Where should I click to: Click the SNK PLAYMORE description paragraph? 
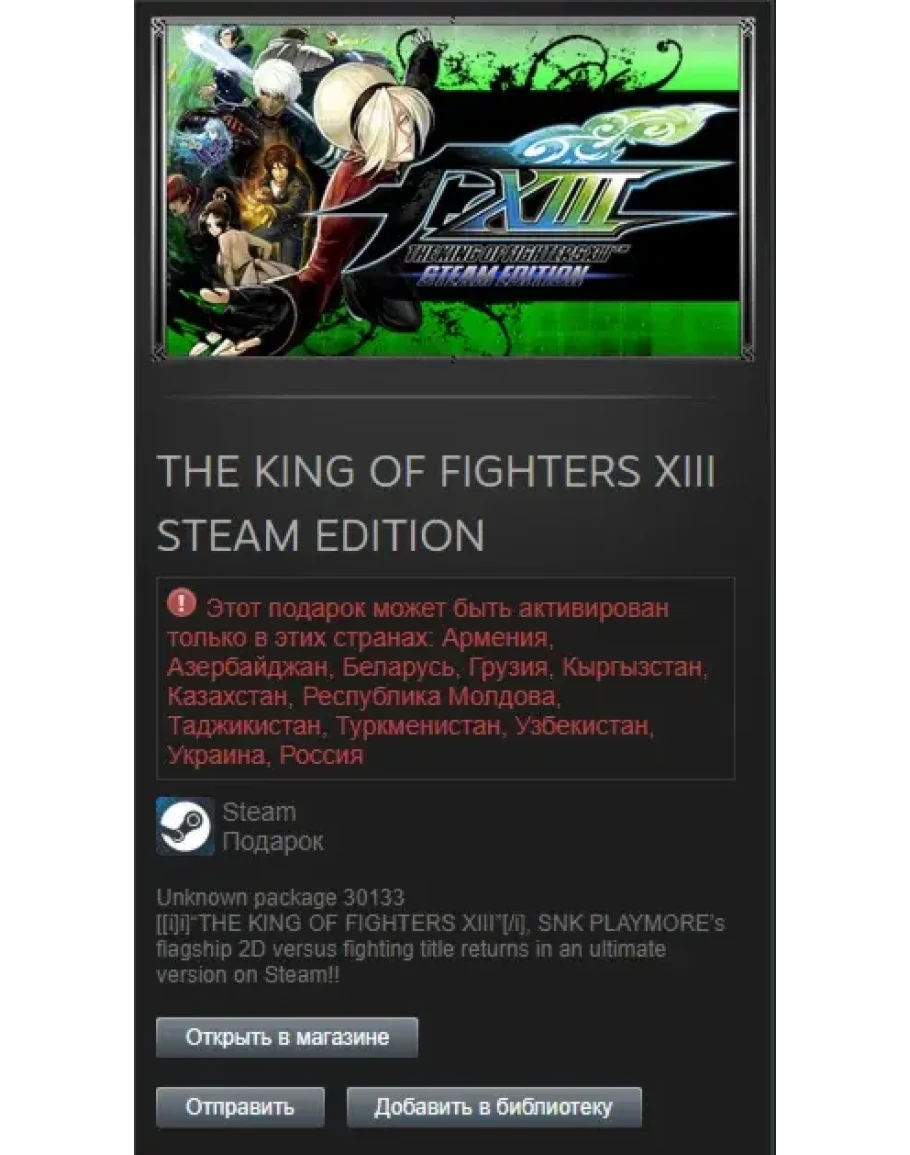point(441,949)
